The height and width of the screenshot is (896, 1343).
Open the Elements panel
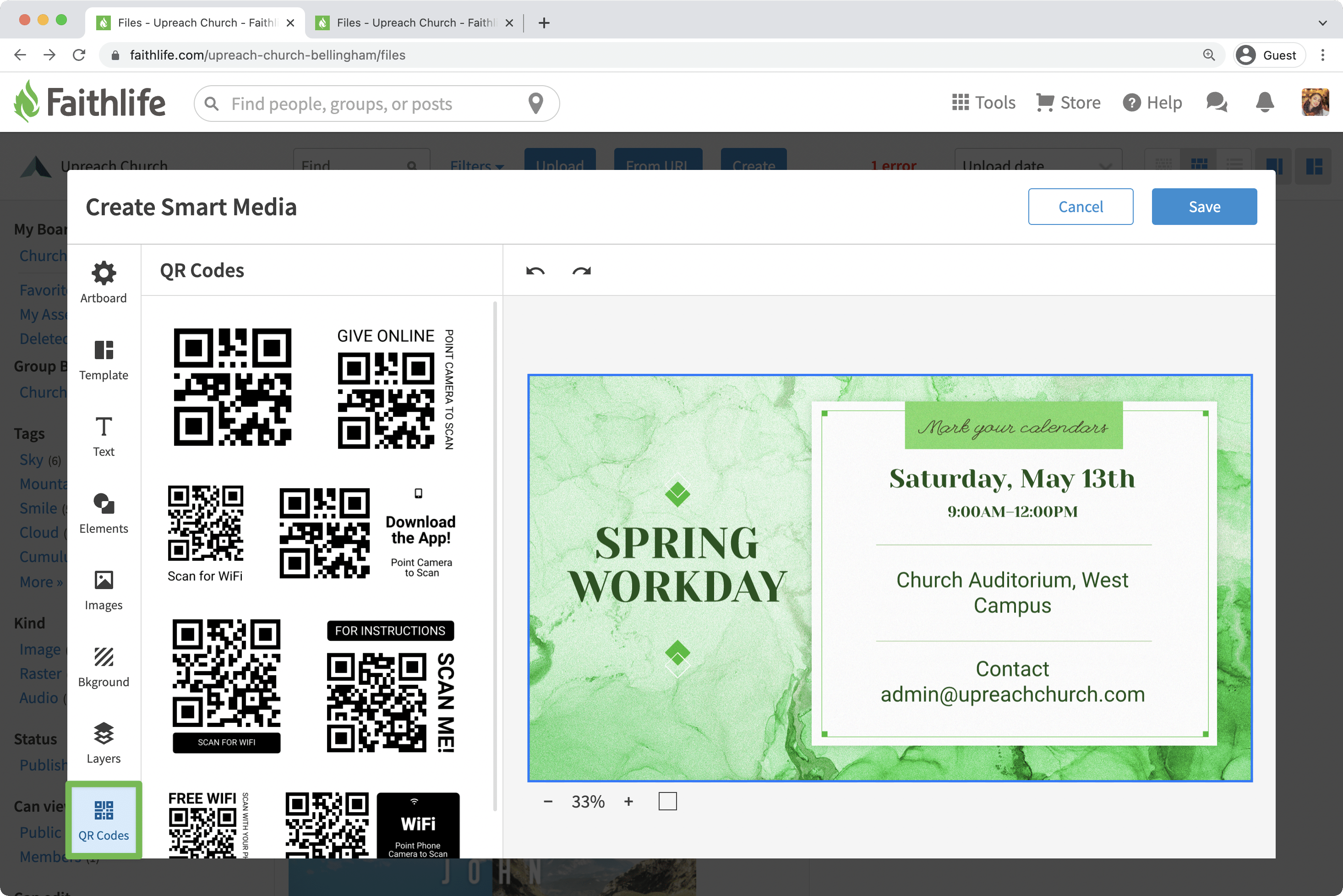(x=104, y=513)
